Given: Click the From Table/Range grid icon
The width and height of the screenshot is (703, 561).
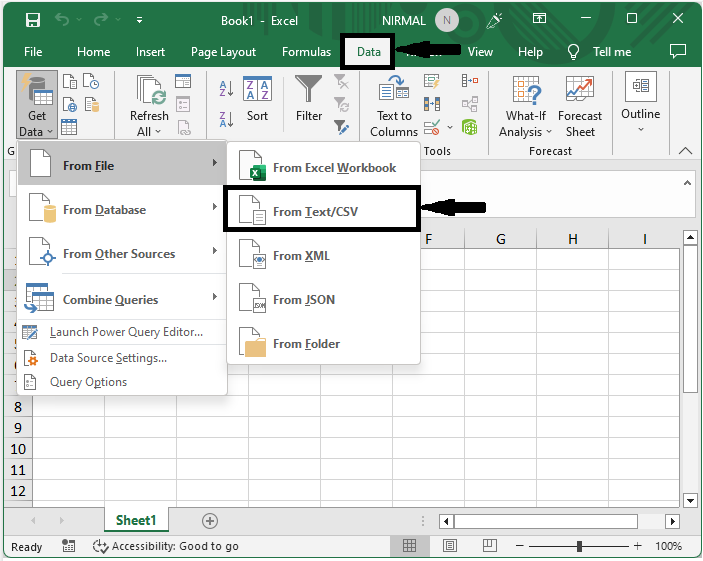Looking at the screenshot, I should pos(69,127).
